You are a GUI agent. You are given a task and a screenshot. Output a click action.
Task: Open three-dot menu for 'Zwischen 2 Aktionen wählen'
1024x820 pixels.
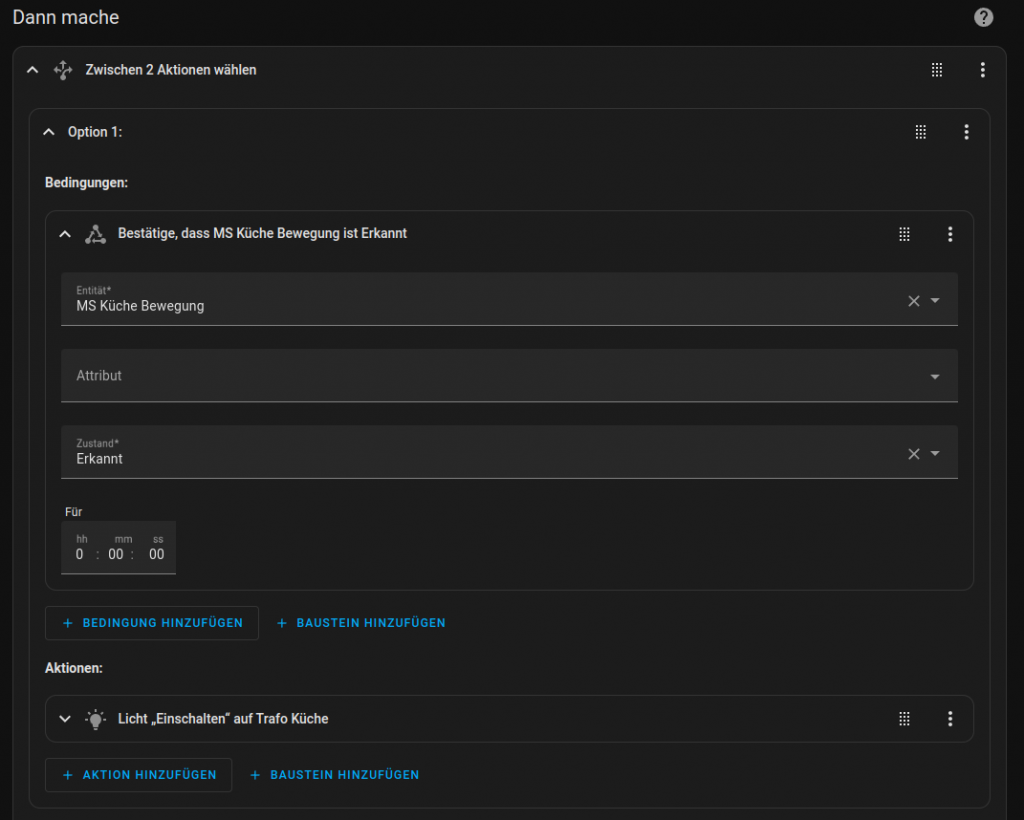point(982,70)
